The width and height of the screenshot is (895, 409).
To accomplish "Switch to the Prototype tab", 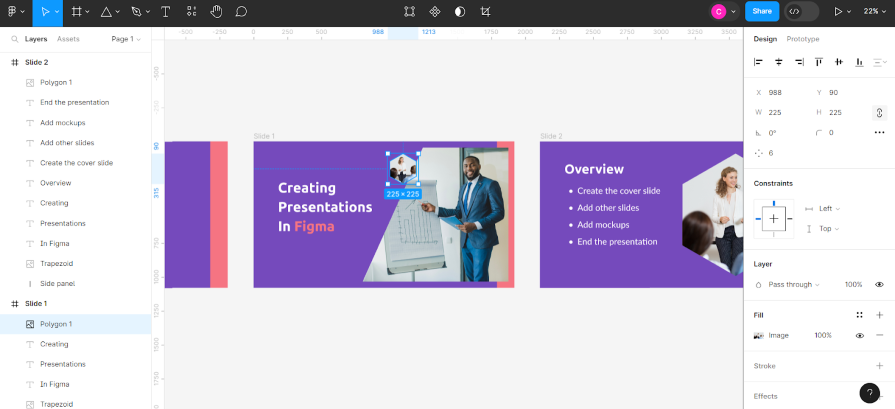I will point(802,39).
